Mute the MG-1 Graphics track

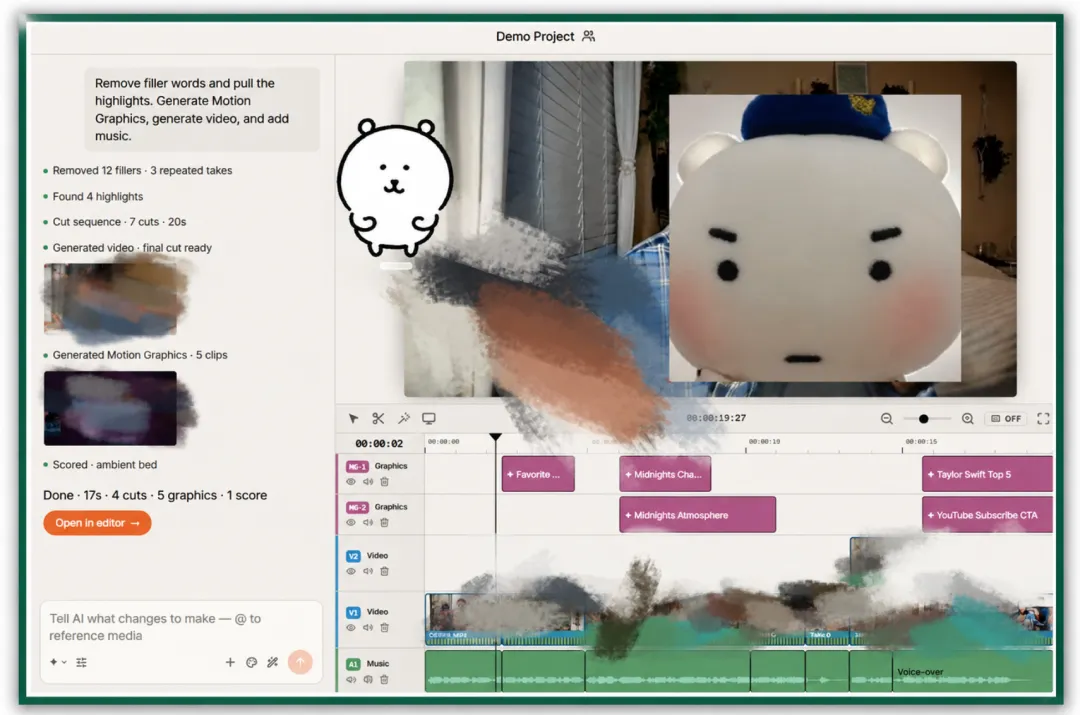click(x=368, y=481)
